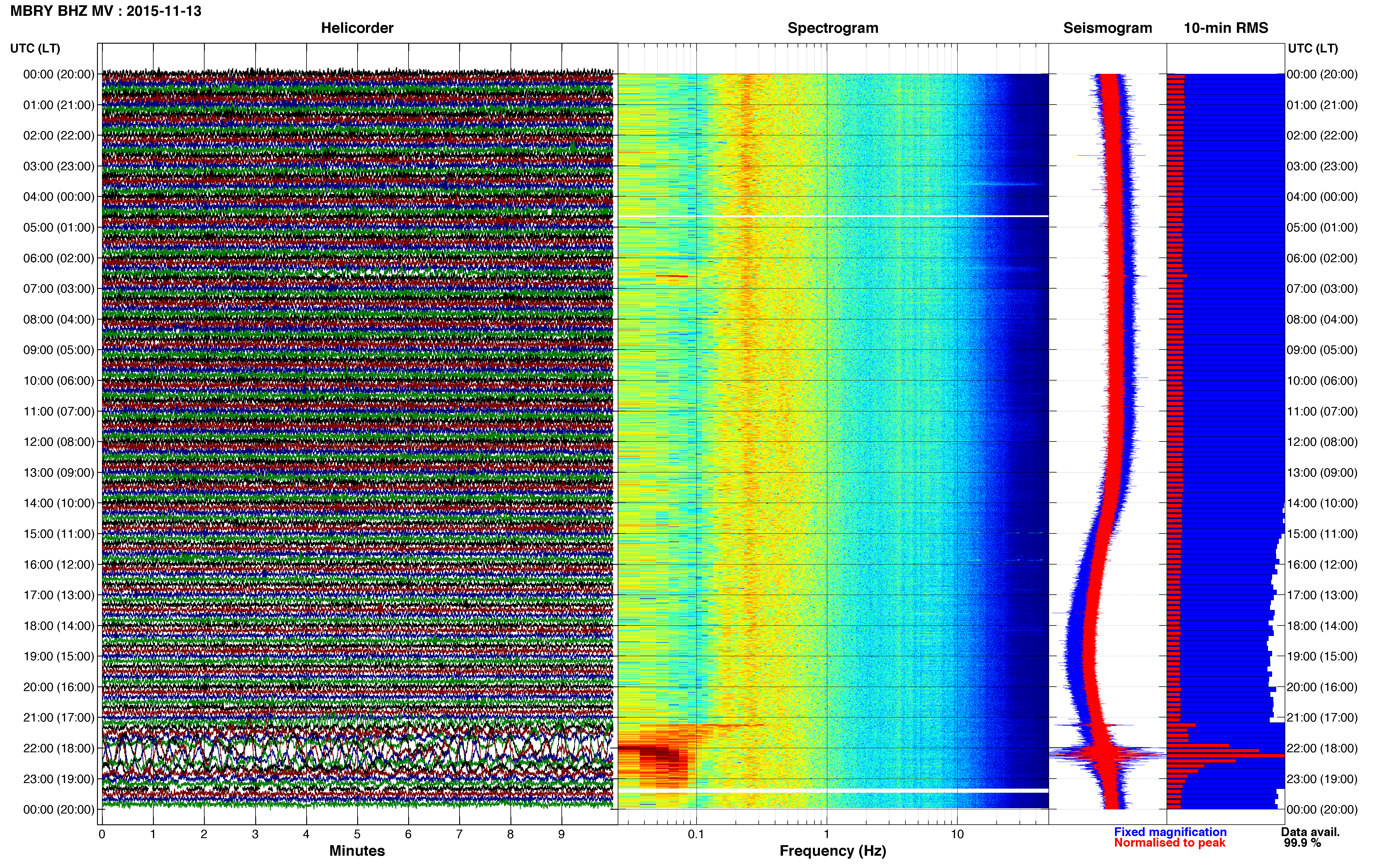Select the "Frequency (Hz)" axis label
The height and width of the screenshot is (868, 1389).
[833, 851]
